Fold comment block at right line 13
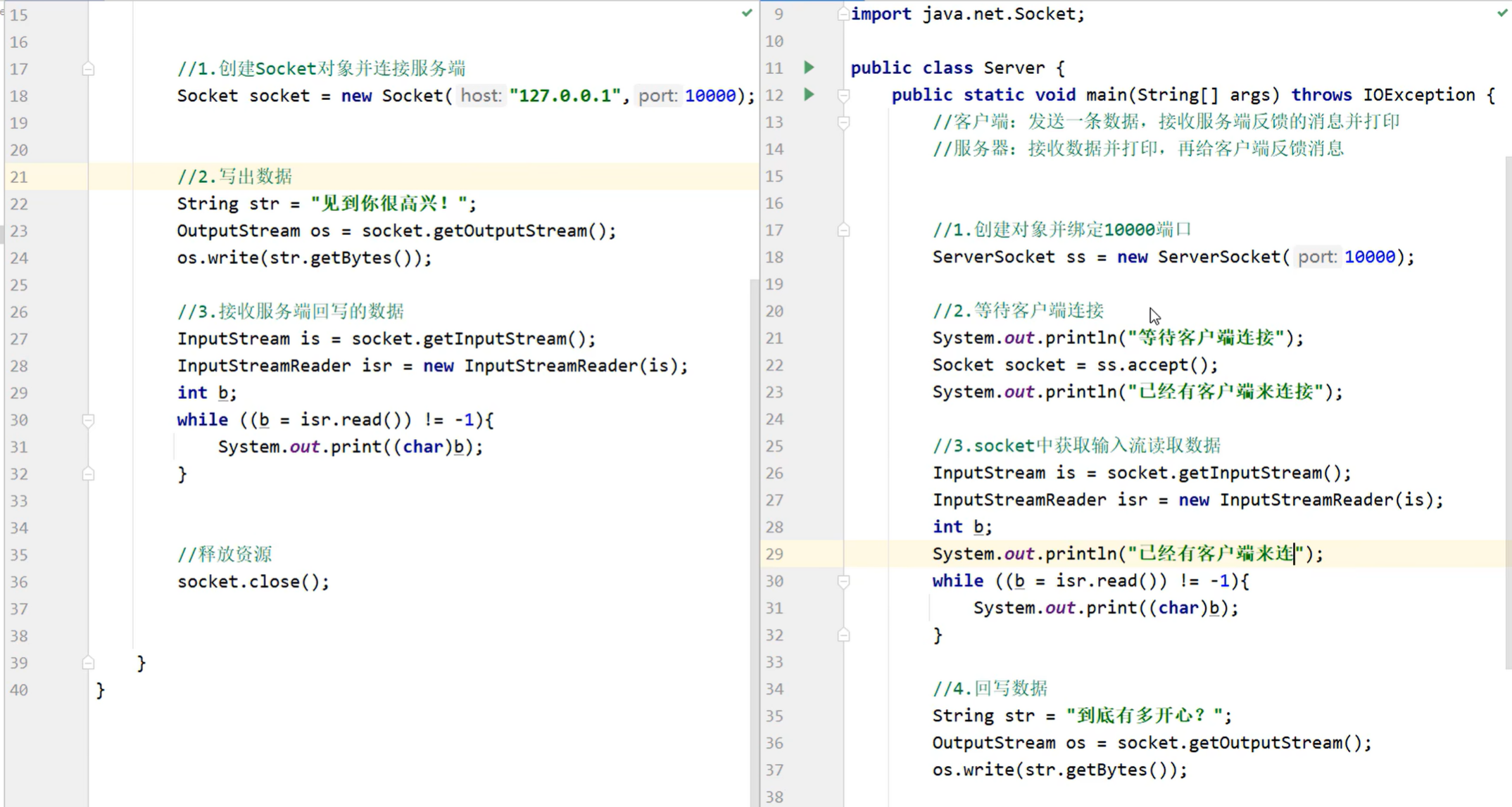1512x807 pixels. [x=843, y=122]
